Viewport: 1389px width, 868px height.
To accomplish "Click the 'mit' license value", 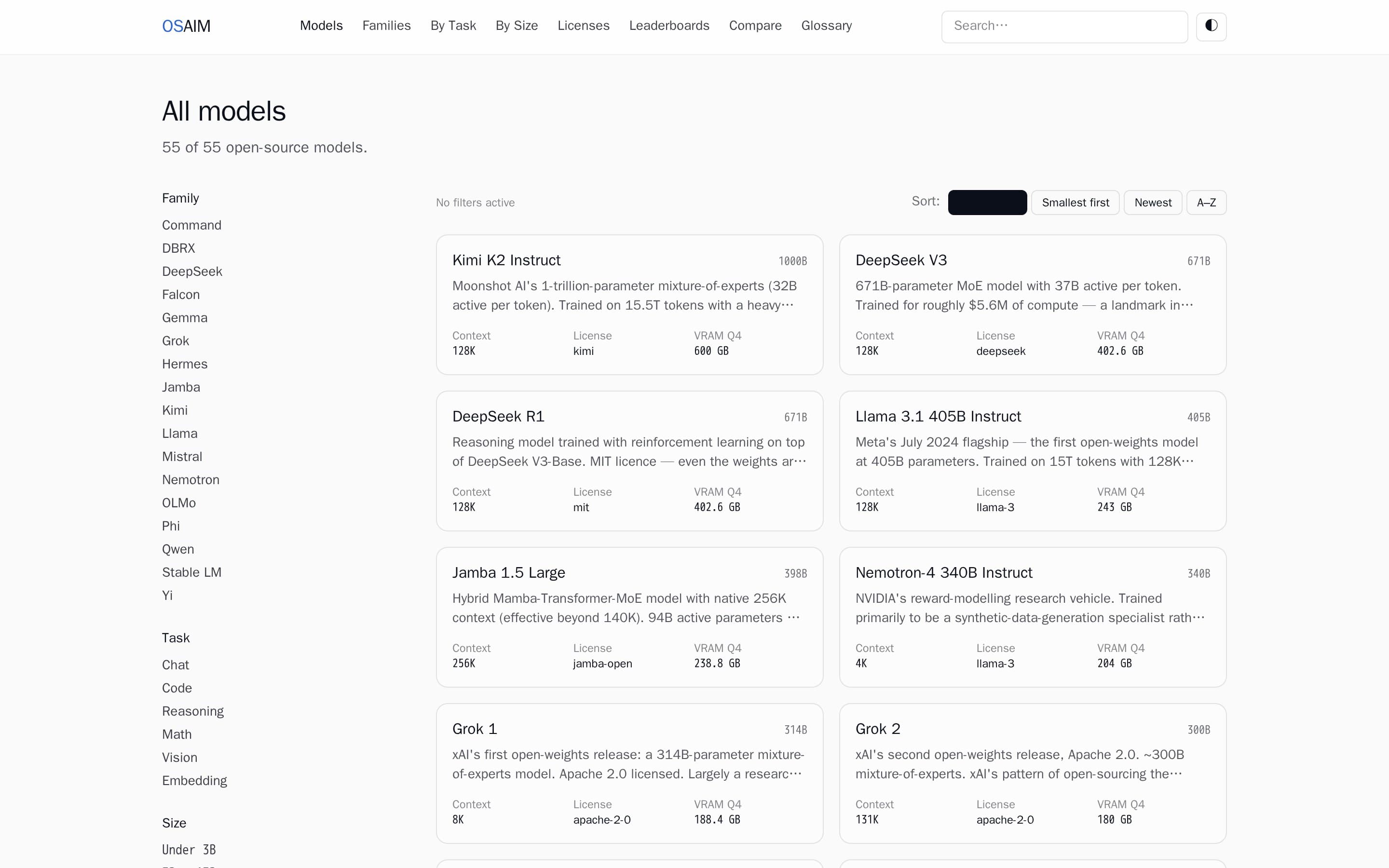I will click(582, 507).
